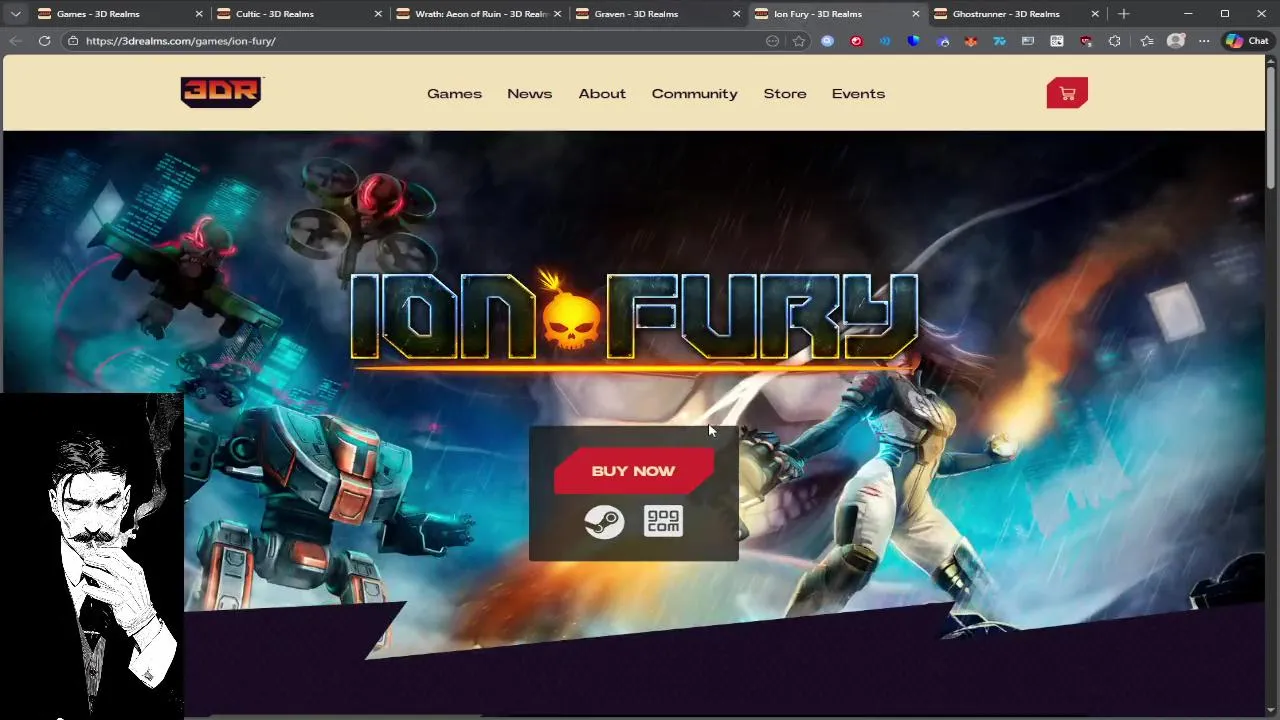Open the About menu item

pos(602,94)
